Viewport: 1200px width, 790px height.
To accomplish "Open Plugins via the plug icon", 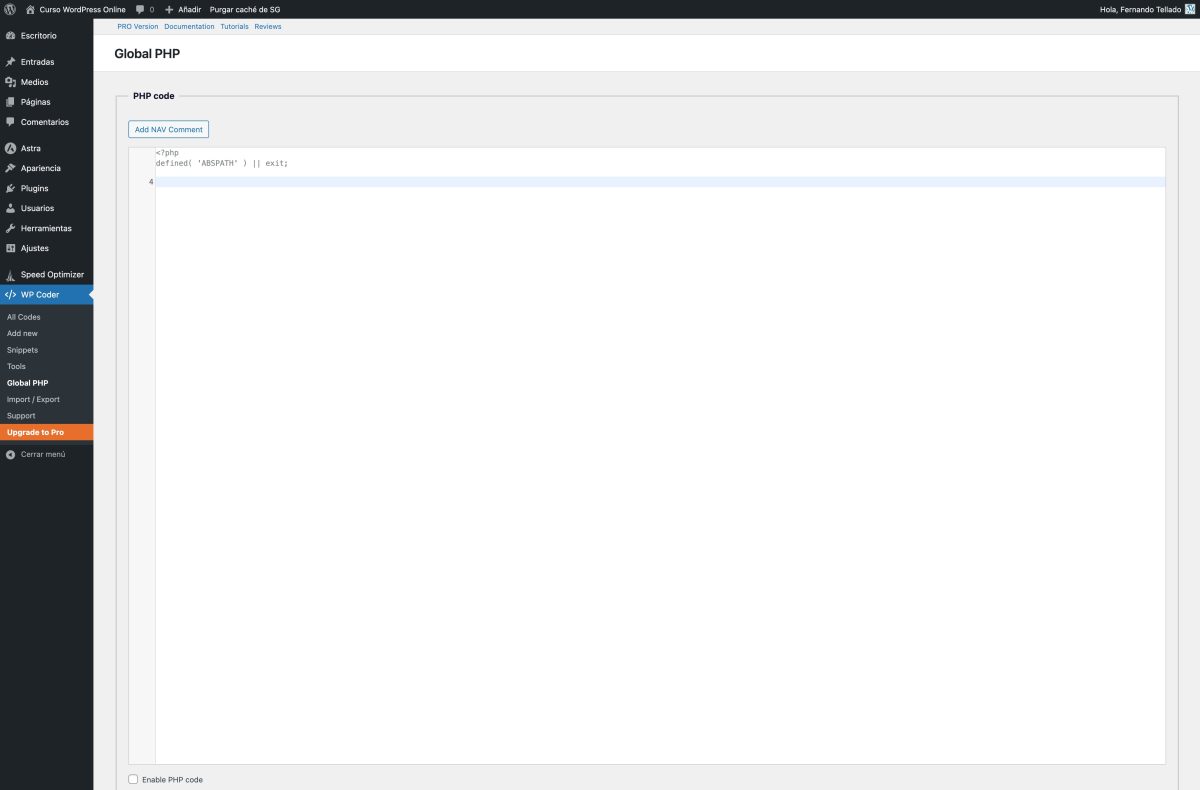I will click(10, 188).
